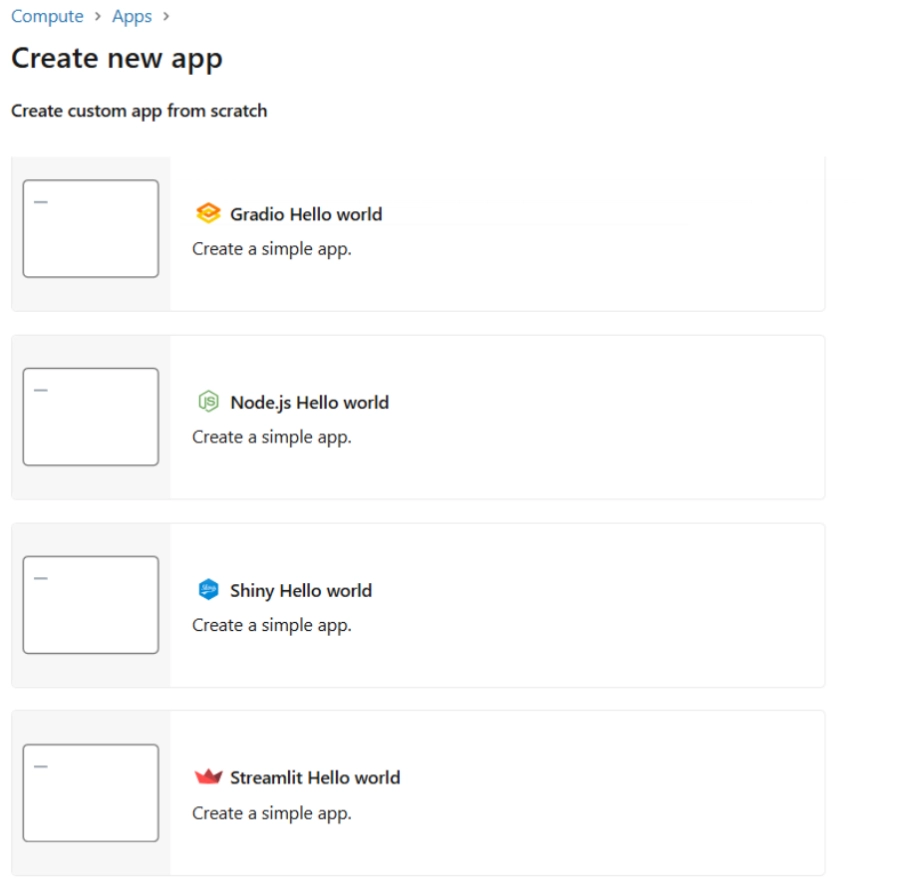Click the Gradio template thumbnail preview

click(x=90, y=228)
